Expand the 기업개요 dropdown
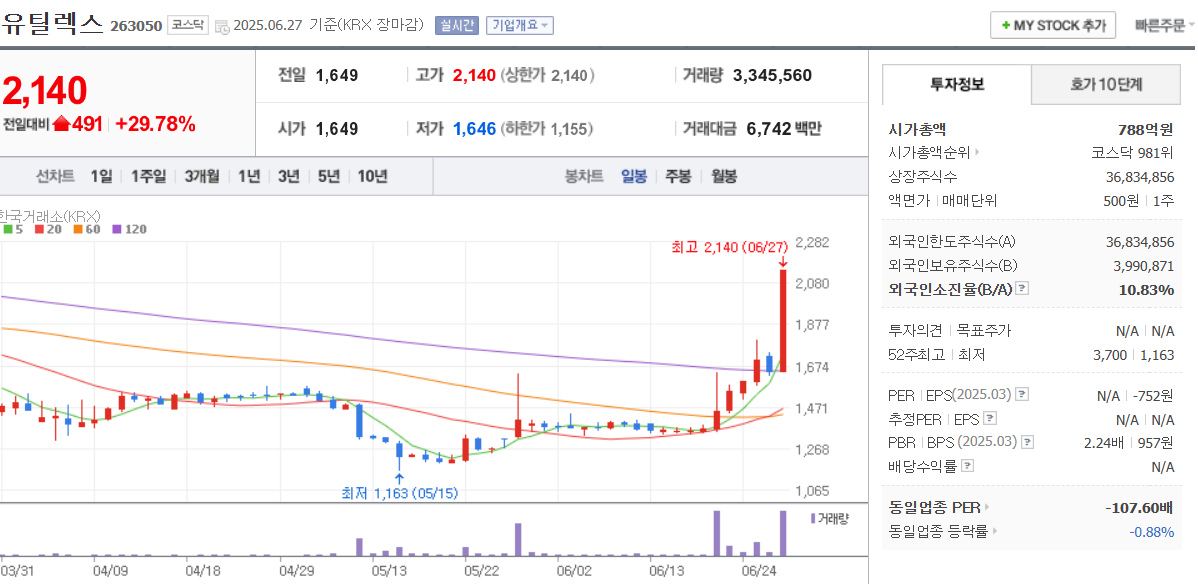This screenshot has width=1198, height=584. point(520,25)
